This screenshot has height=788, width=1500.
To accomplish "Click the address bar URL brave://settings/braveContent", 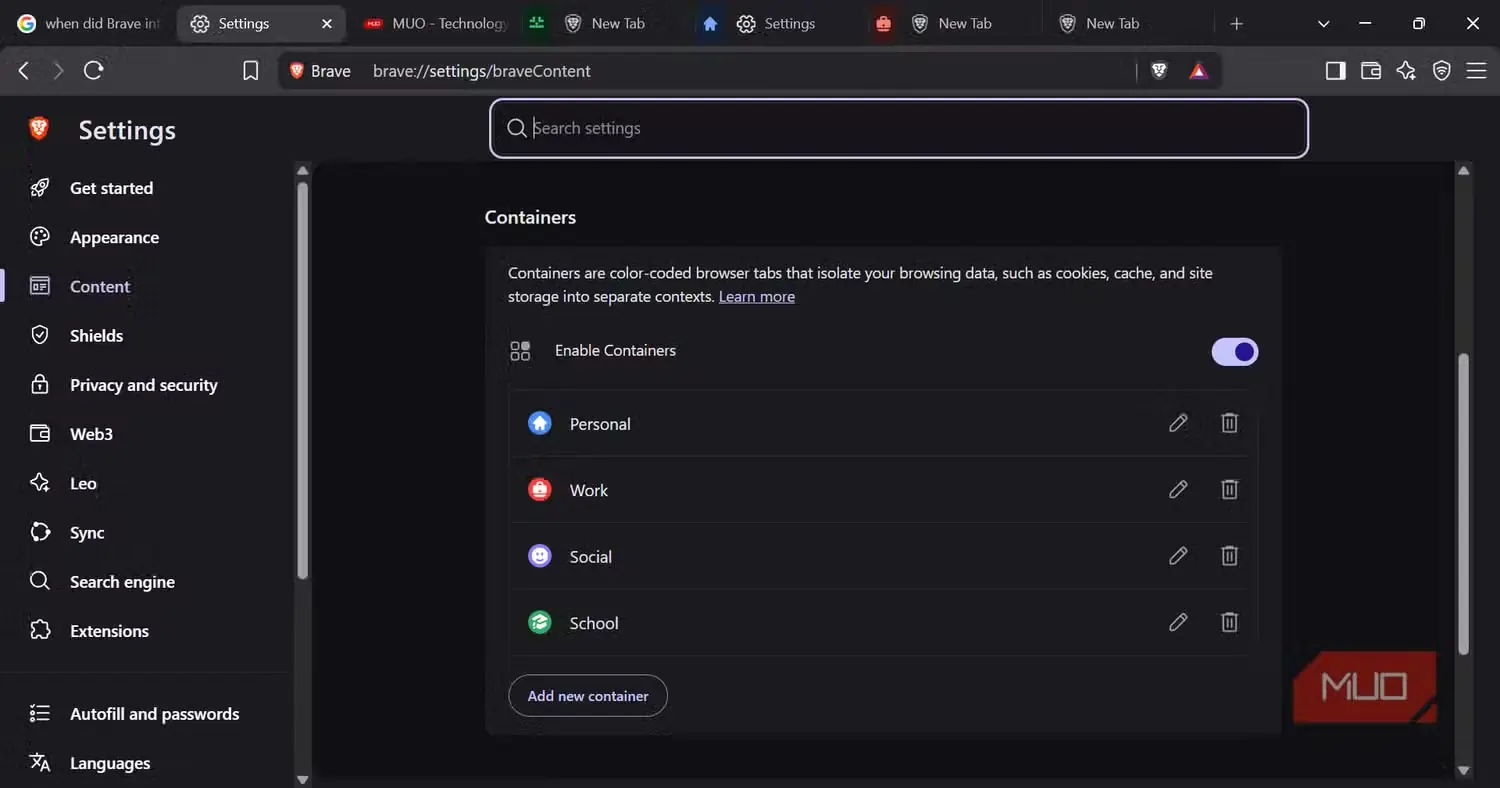I will point(481,71).
